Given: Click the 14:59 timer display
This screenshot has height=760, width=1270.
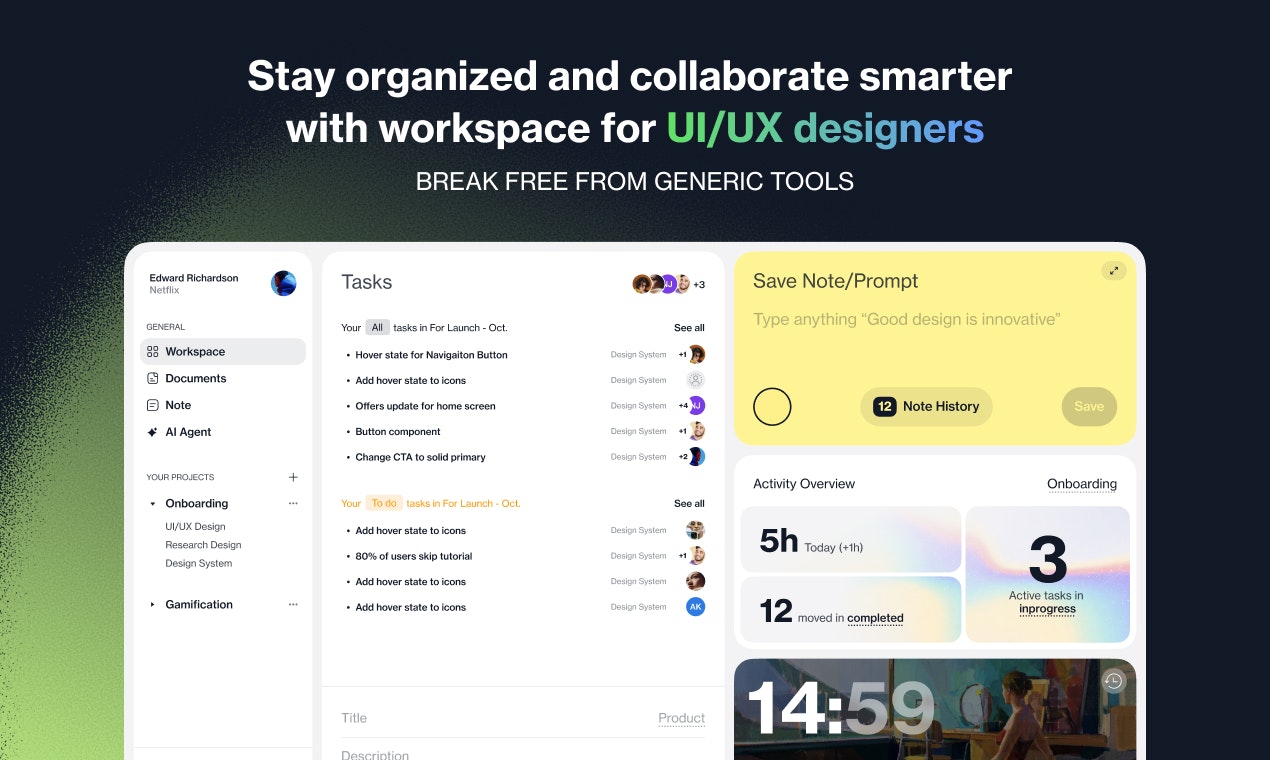Looking at the screenshot, I should (840, 709).
